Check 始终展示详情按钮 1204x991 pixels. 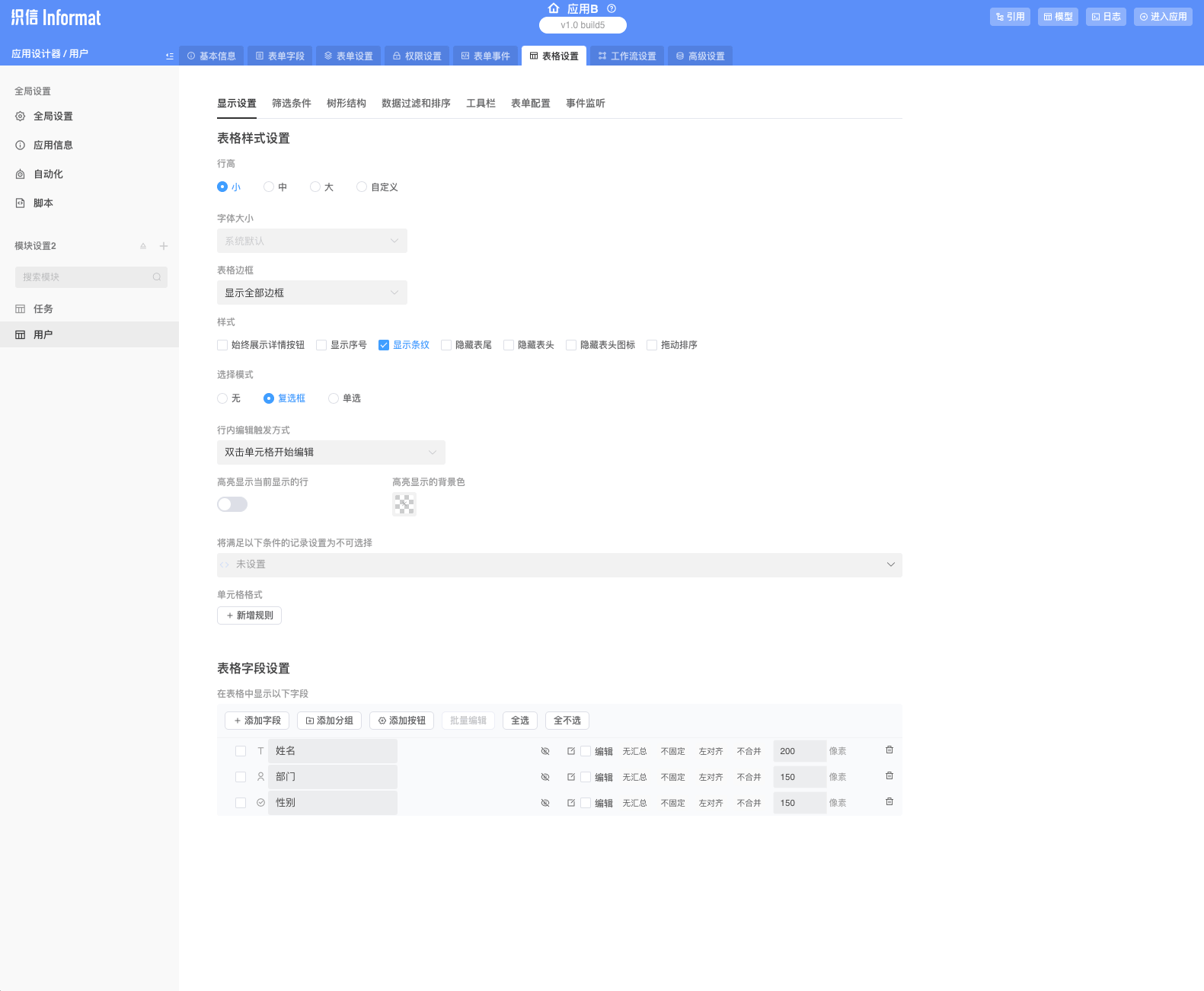222,345
